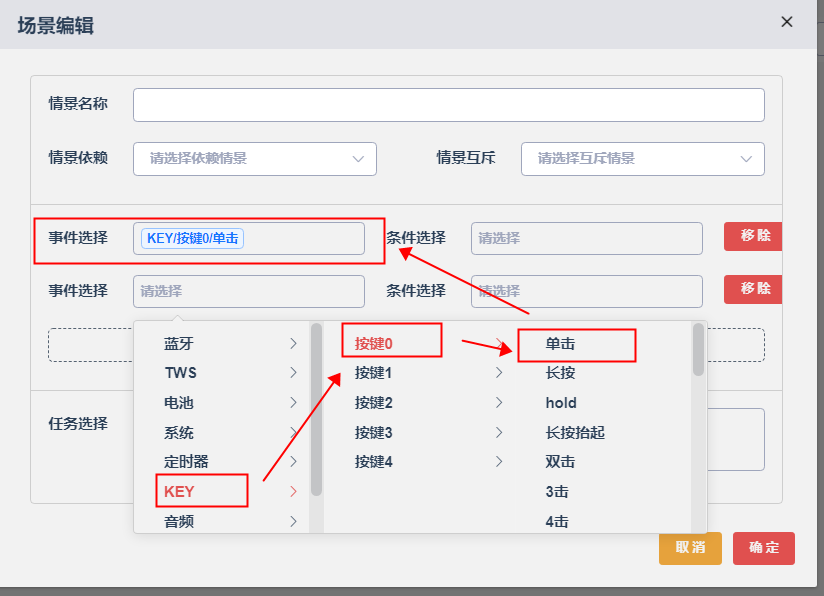Remove the first event row with 移除
This screenshot has height=596, width=824.
click(x=753, y=236)
